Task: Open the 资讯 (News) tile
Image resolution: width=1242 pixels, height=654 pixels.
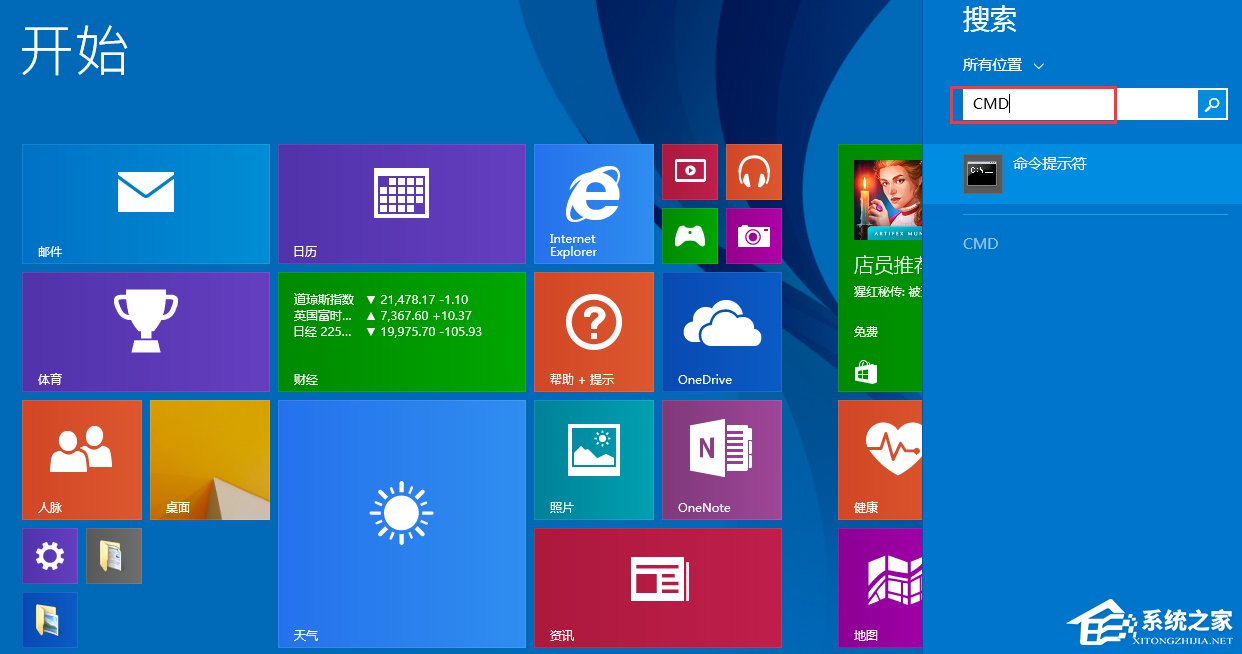Action: [657, 587]
